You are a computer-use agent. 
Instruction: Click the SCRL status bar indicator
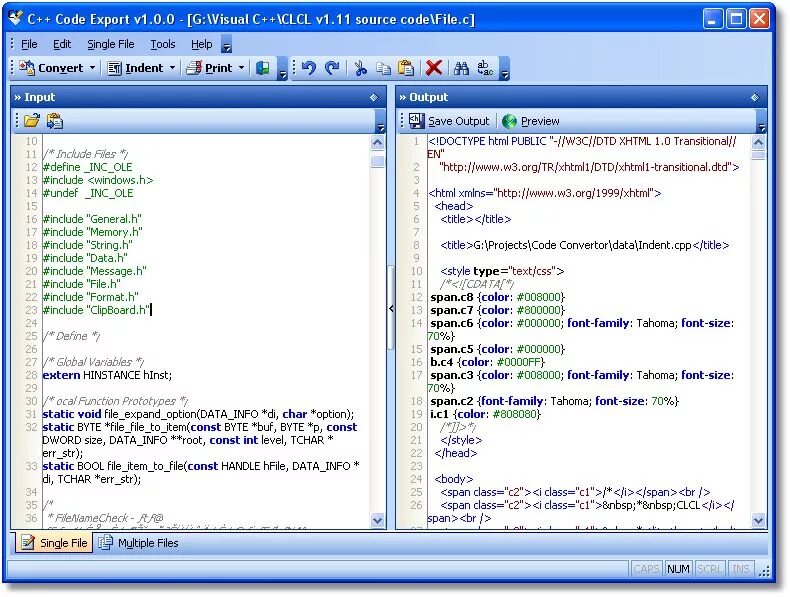pos(709,569)
